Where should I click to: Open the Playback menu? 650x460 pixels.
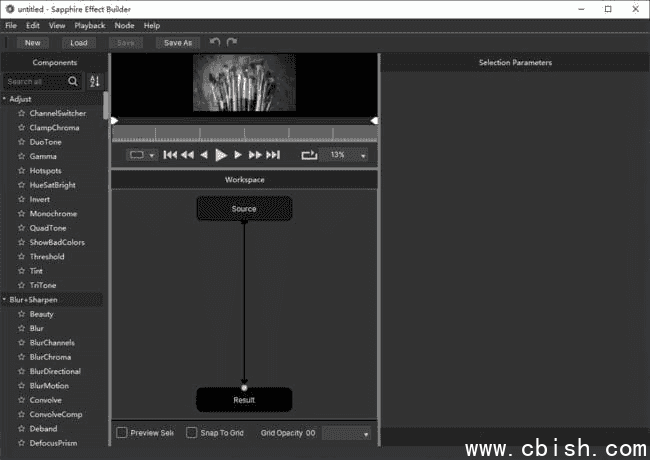pyautogui.click(x=90, y=26)
